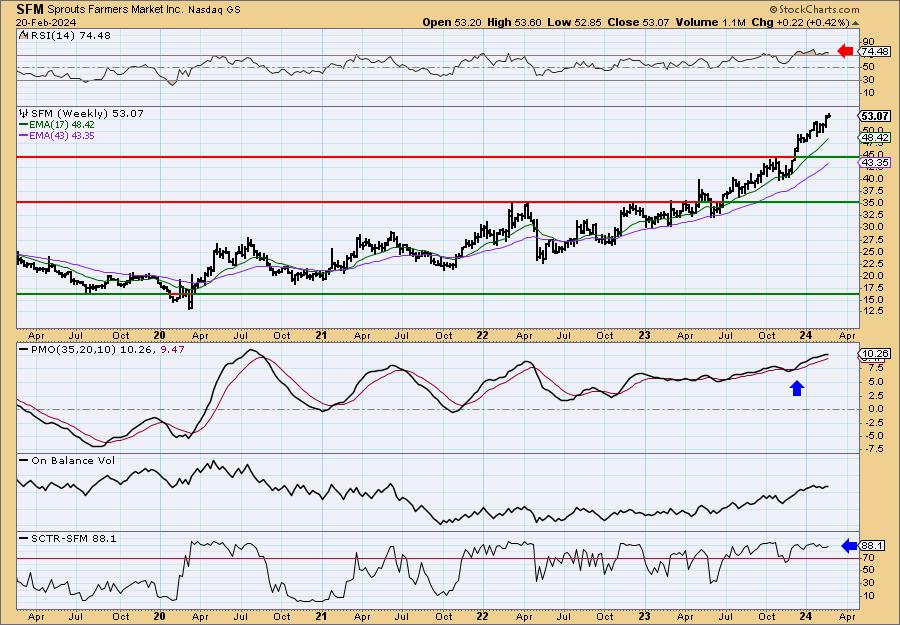The width and height of the screenshot is (900, 625).
Task: Click the 53.07 last price tag
Action: (x=875, y=116)
